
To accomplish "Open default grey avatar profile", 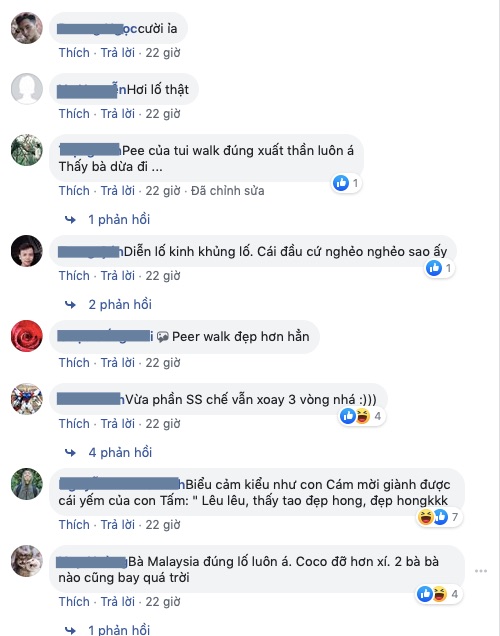I will (27, 89).
